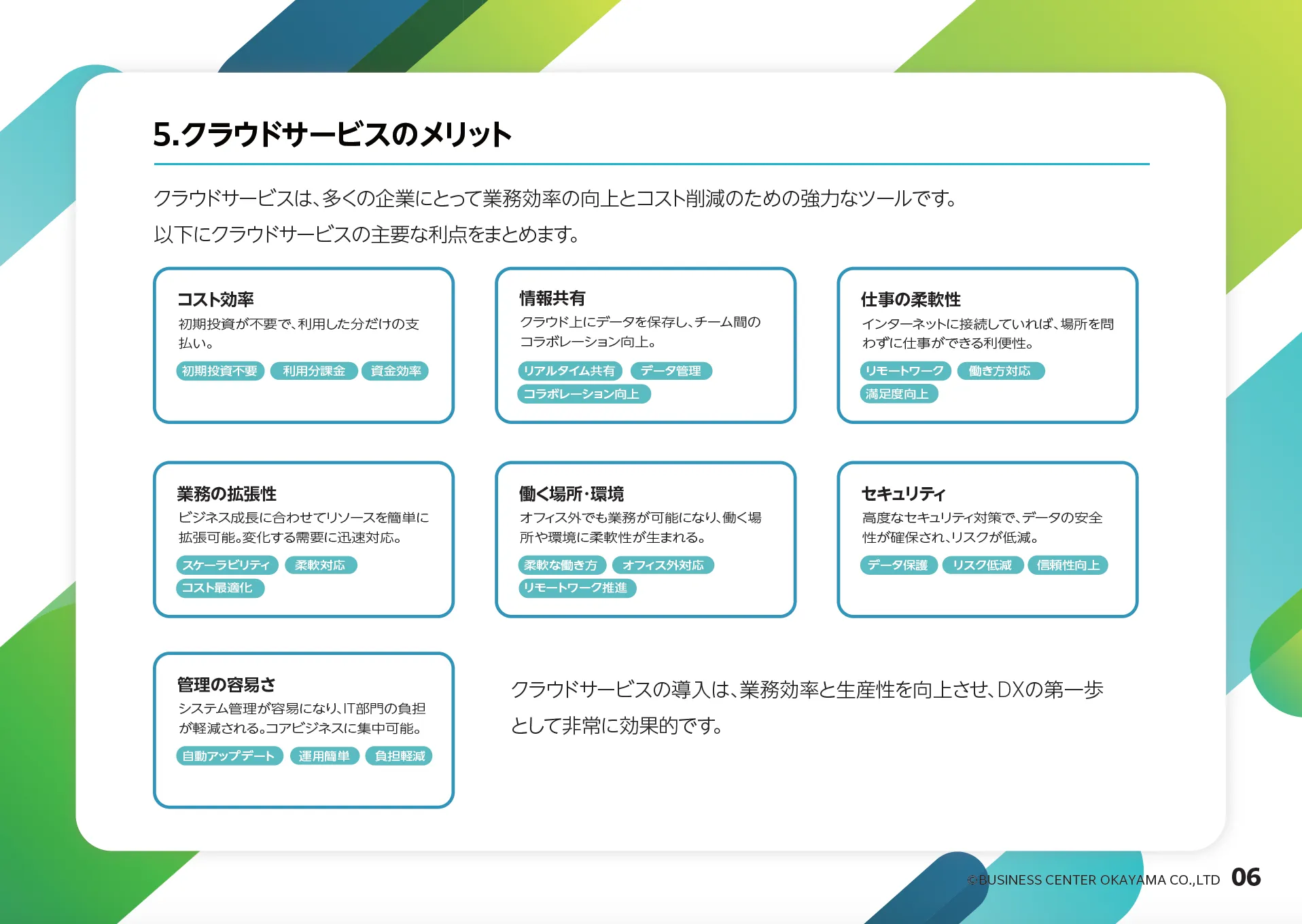Click the リアルタイム共有 tag

pos(569,371)
